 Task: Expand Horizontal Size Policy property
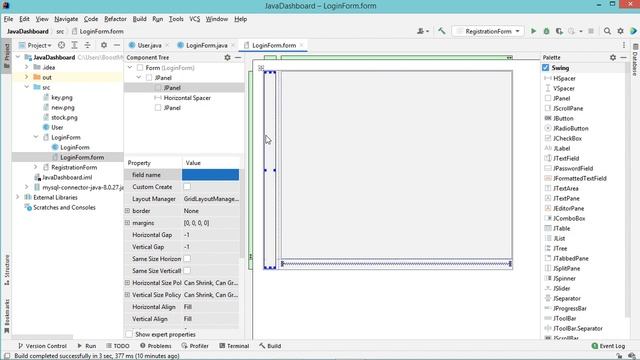coord(127,282)
